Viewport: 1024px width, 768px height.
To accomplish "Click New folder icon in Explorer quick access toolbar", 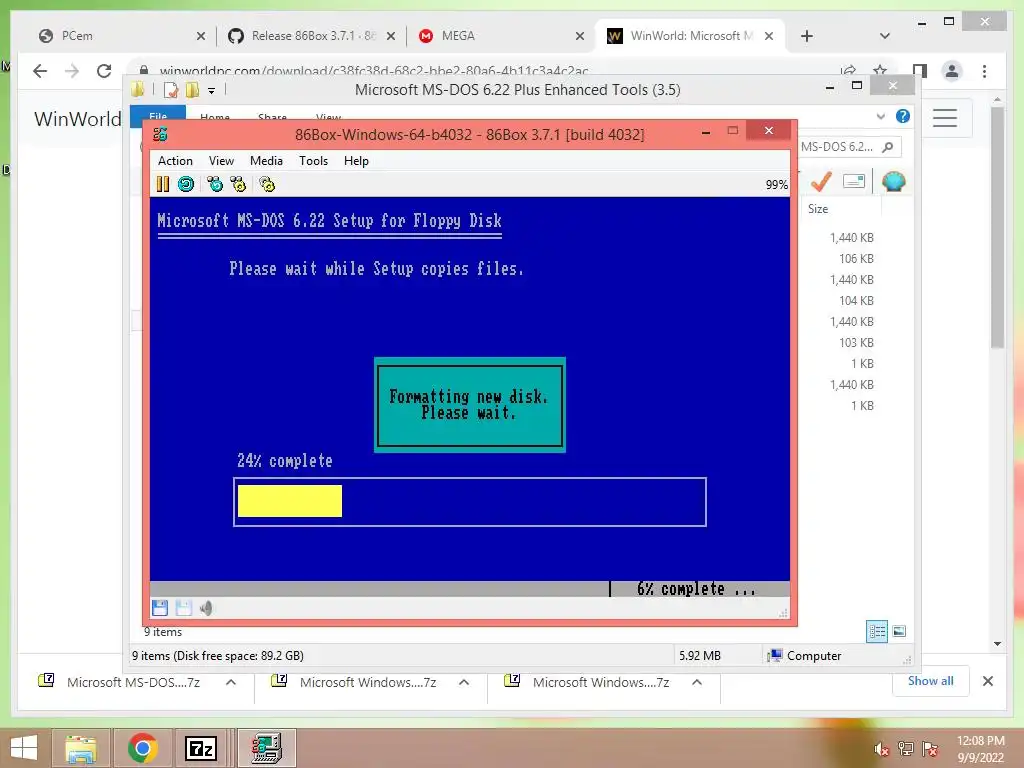I will 192,89.
